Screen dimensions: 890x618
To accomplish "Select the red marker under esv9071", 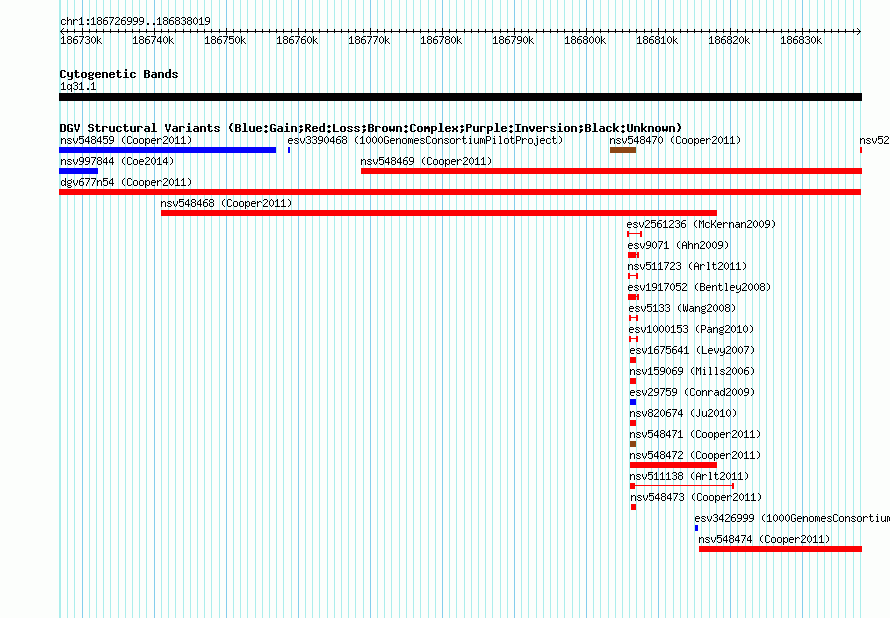I will (633, 255).
